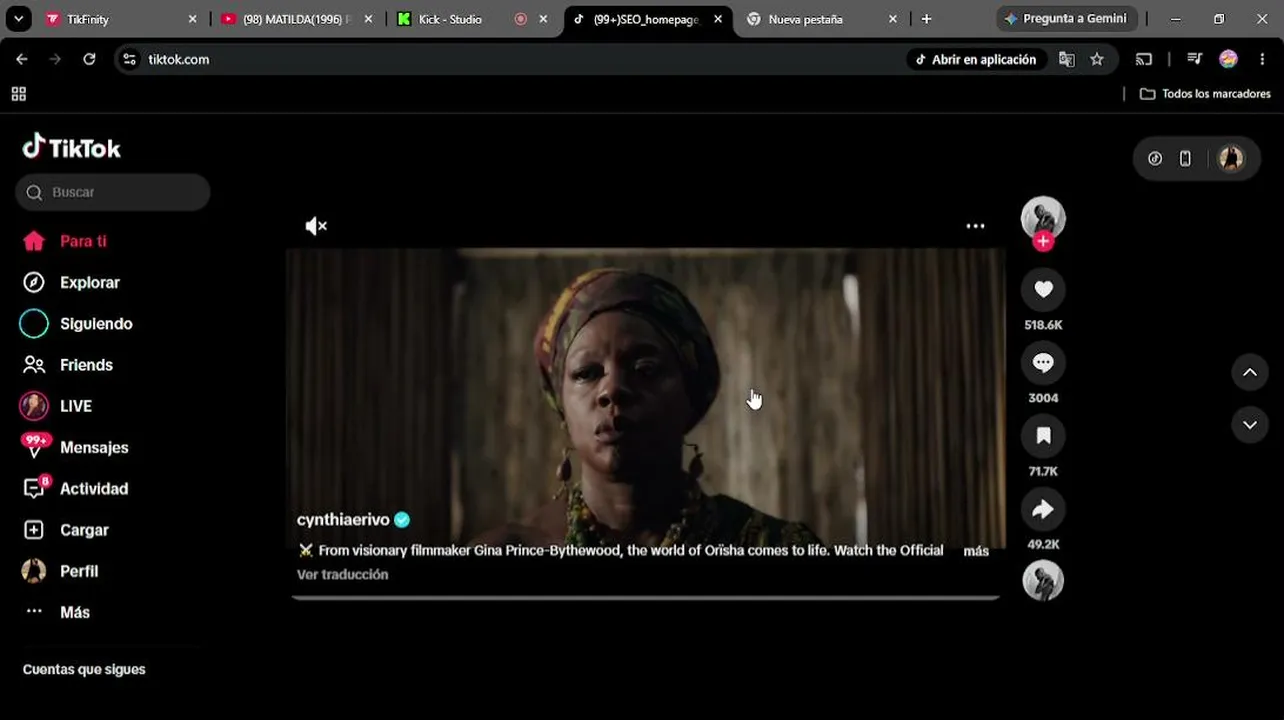Image resolution: width=1284 pixels, height=720 pixels.
Task: Focus the Buscar search field
Action: pyautogui.click(x=113, y=192)
